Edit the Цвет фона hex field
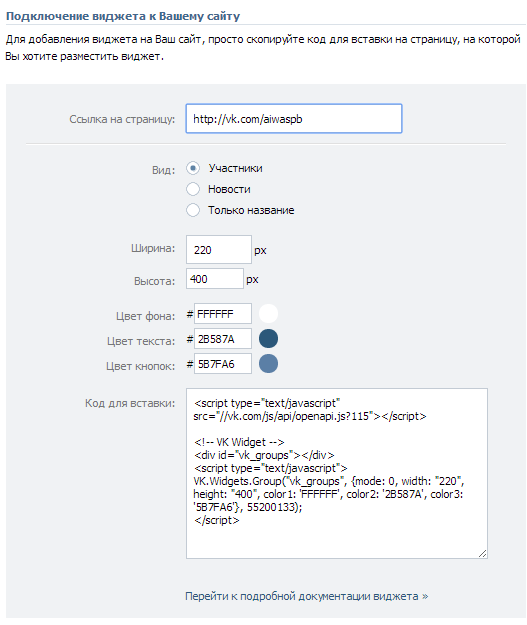527x625 pixels. pyautogui.click(x=223, y=314)
